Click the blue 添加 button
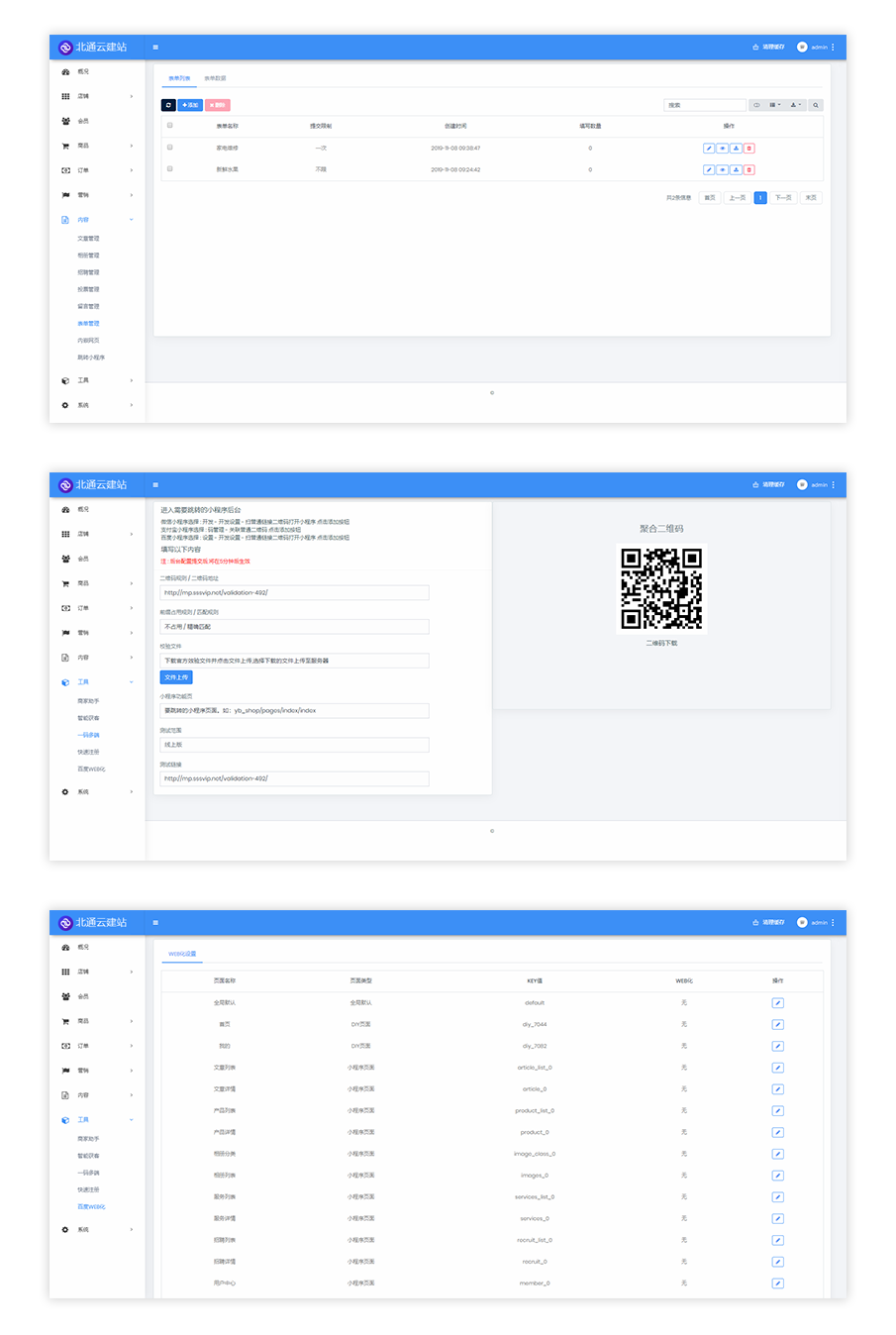Viewport: 896px width, 1335px height. coord(190,105)
